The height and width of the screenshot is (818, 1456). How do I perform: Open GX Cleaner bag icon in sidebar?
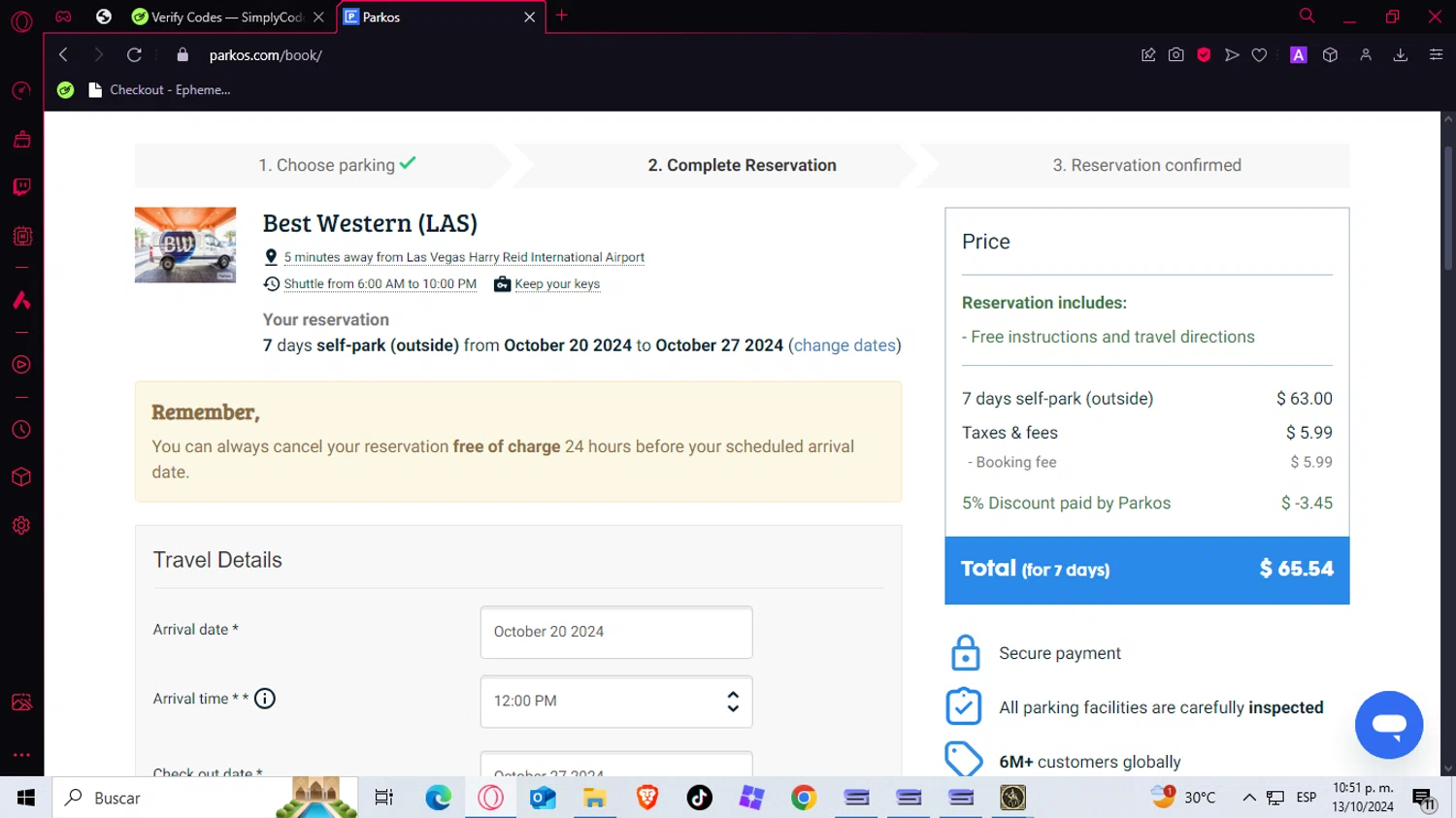[x=21, y=140]
